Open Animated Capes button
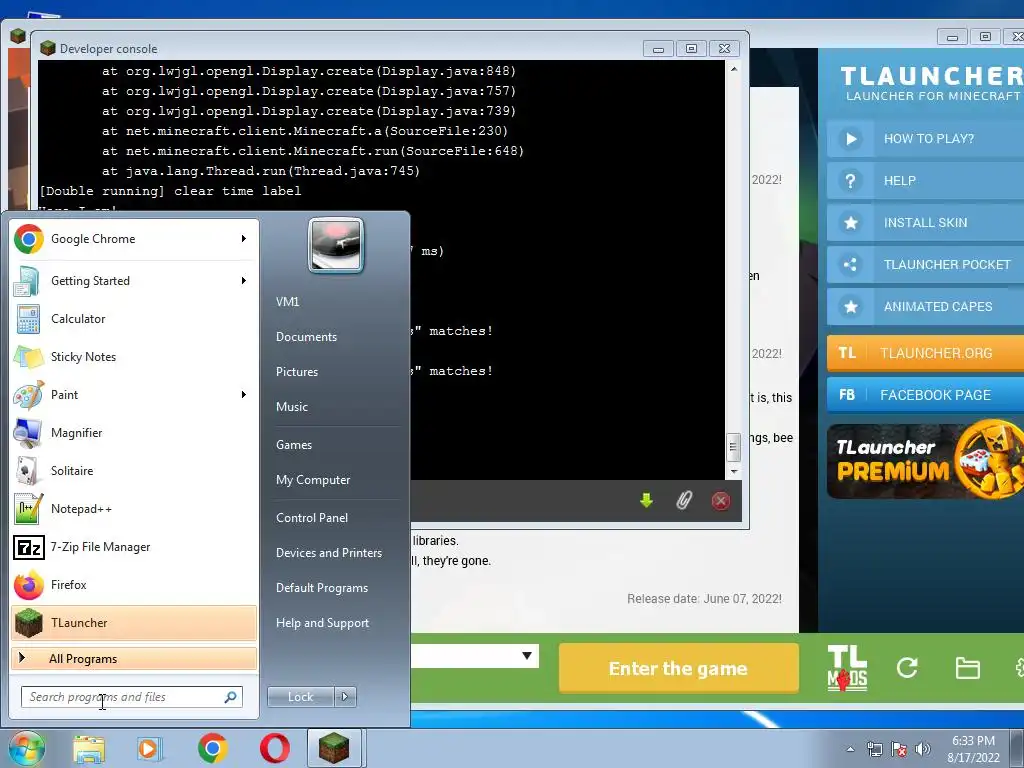Viewport: 1024px width, 768px height. [925, 306]
